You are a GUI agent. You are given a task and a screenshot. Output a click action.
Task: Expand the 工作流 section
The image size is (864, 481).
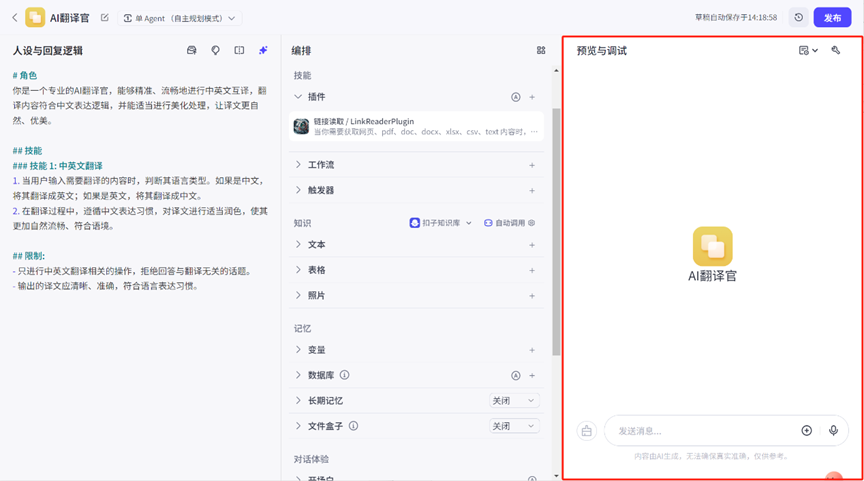click(298, 165)
